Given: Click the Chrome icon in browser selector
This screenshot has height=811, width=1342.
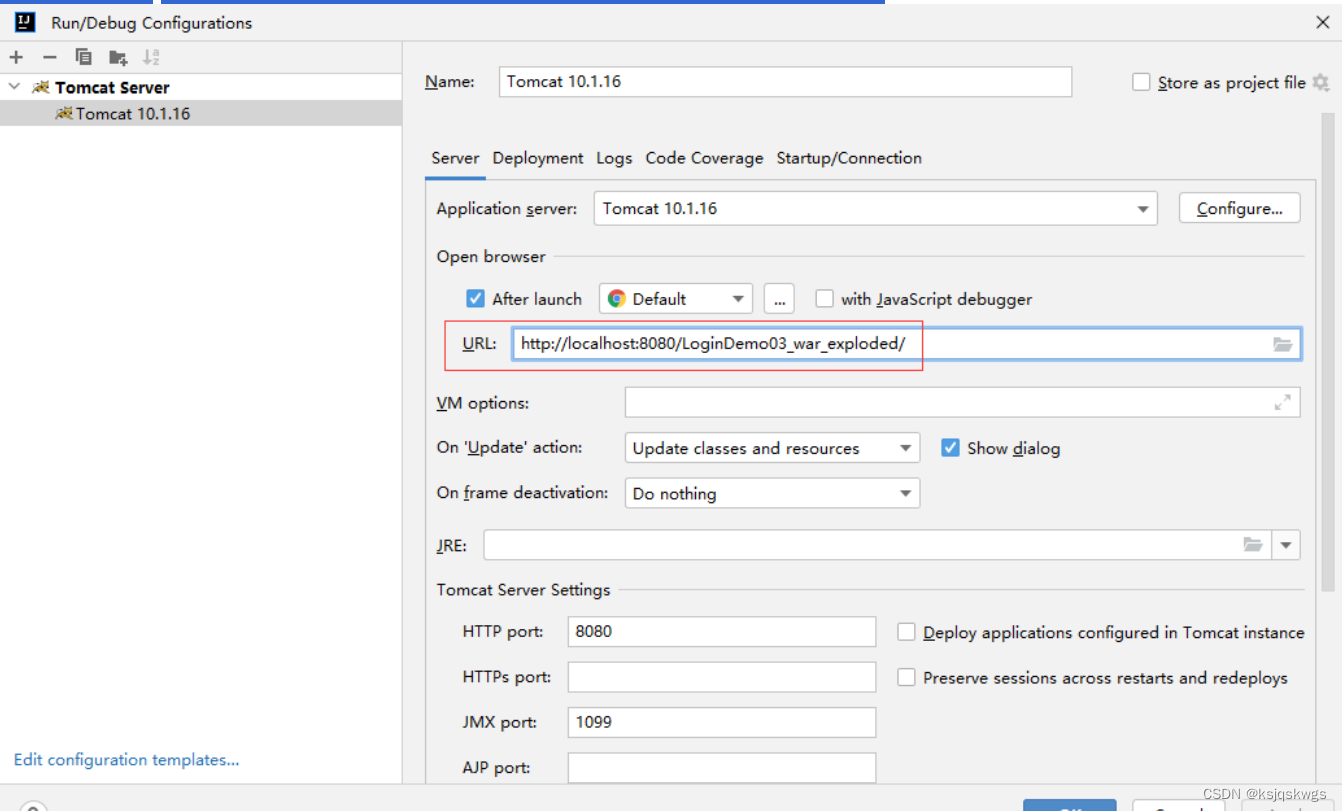Looking at the screenshot, I should pyautogui.click(x=617, y=298).
